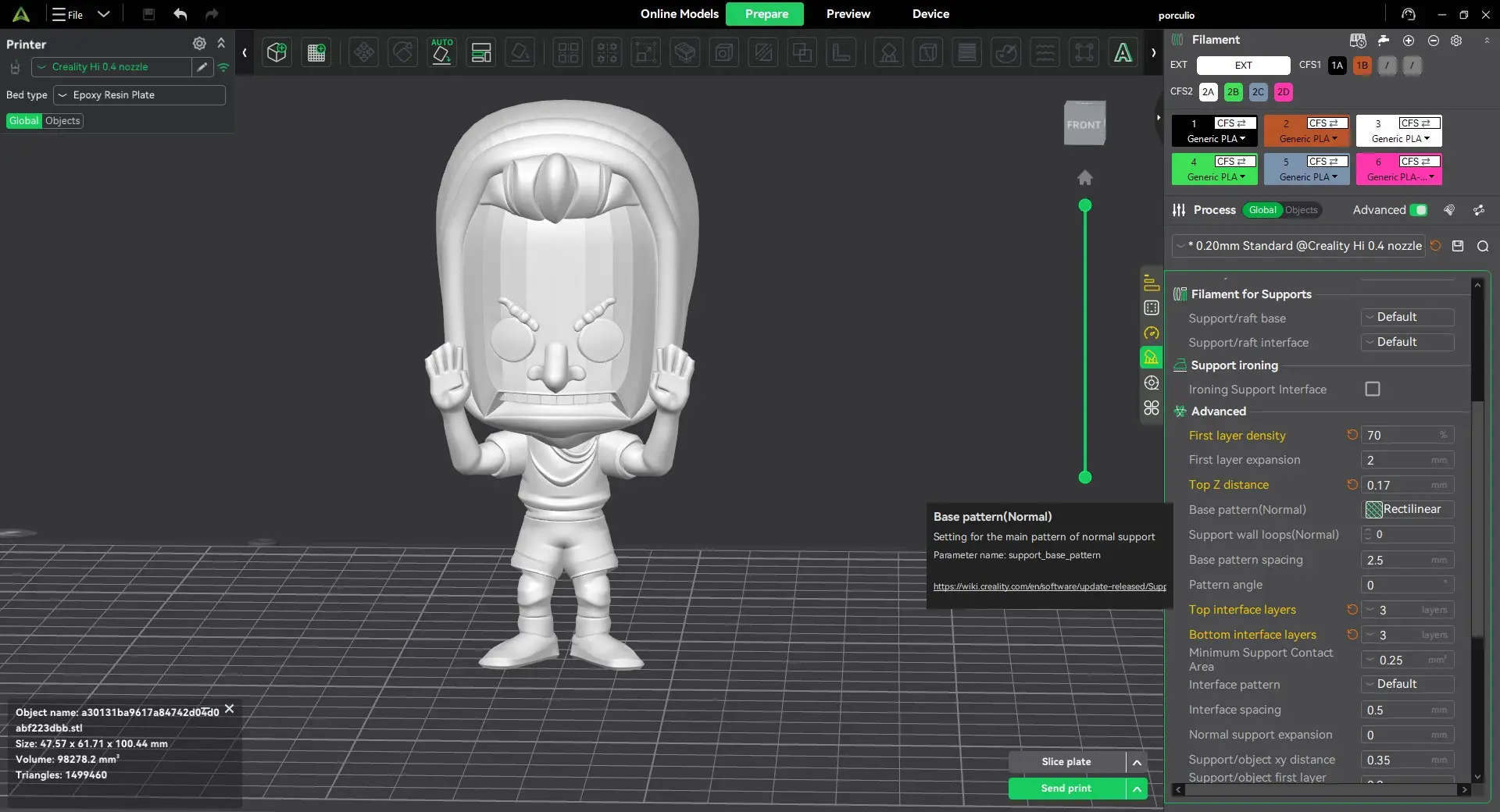The width and height of the screenshot is (1500, 812).
Task: Click the undo arrow icon
Action: 180,14
